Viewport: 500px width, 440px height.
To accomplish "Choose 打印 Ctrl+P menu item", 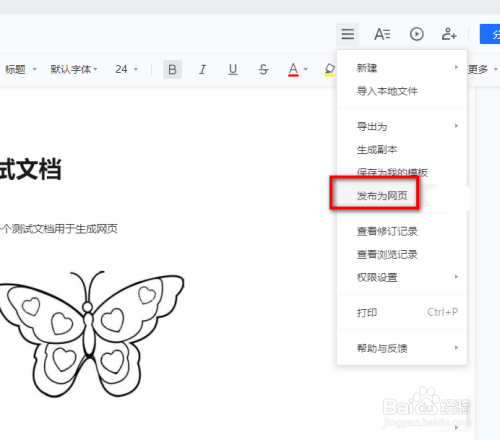I will coord(402,312).
